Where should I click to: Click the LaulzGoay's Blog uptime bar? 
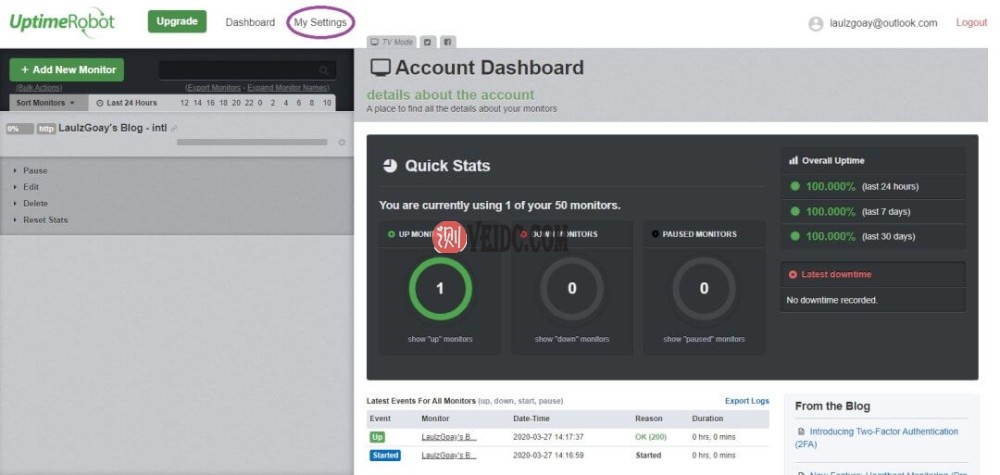(252, 142)
